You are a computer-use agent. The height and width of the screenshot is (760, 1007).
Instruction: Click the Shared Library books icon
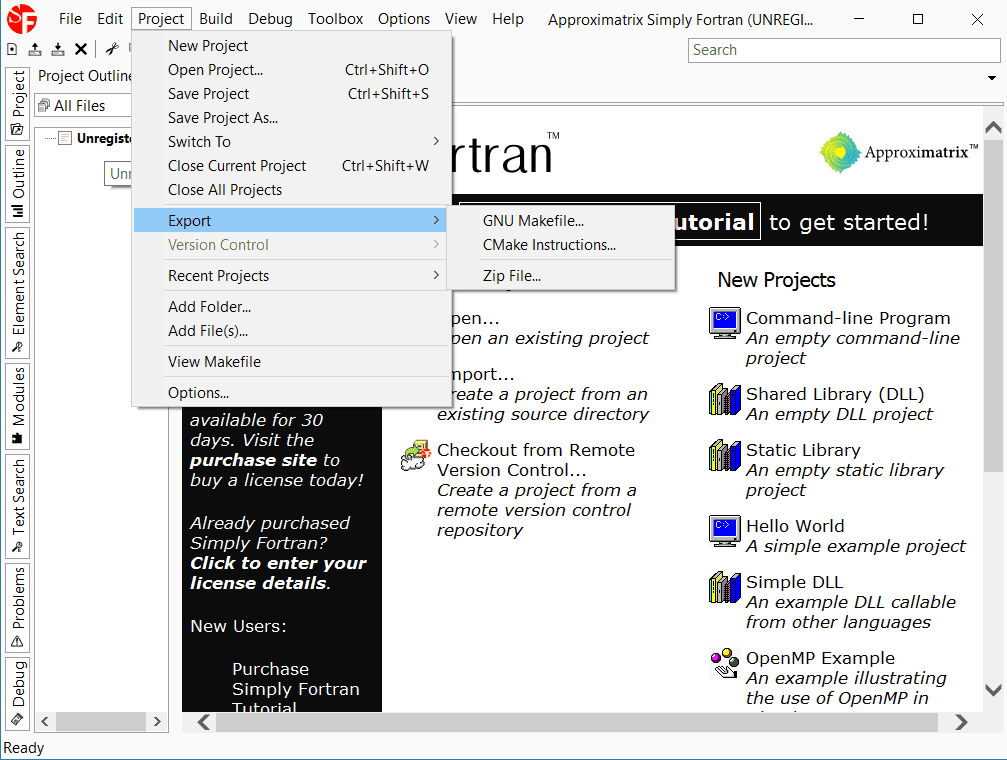724,399
